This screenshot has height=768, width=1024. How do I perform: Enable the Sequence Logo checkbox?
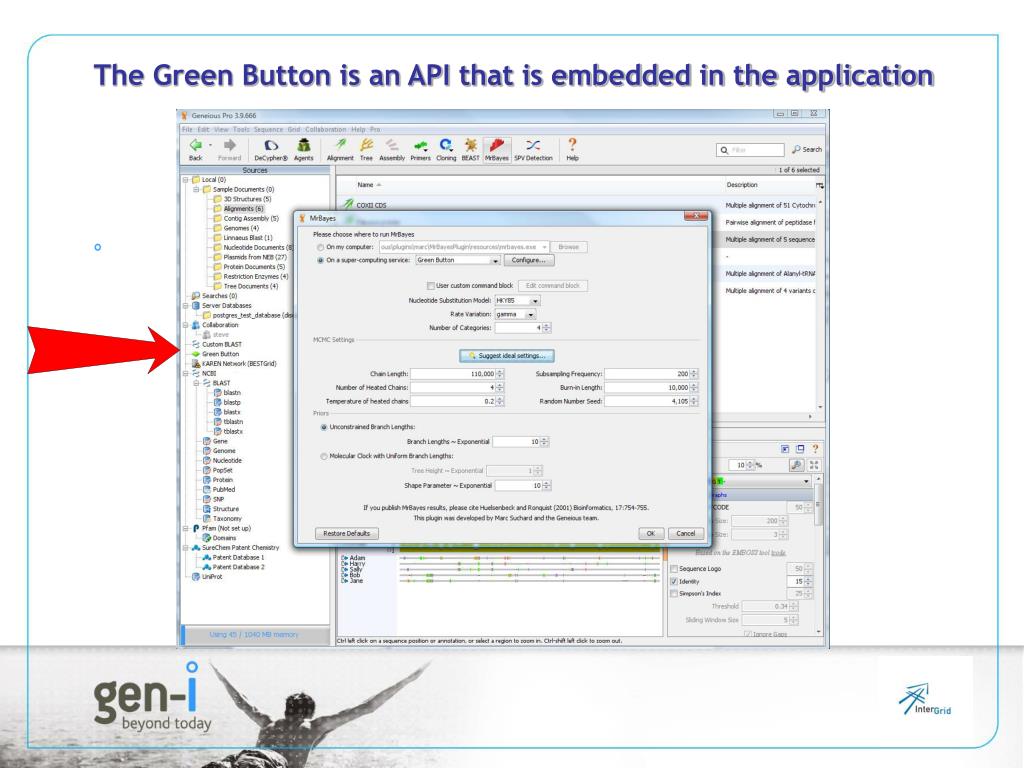pyautogui.click(x=674, y=569)
